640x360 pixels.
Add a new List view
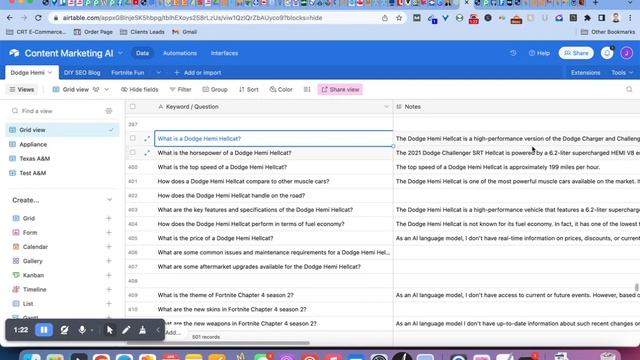pyautogui.click(x=109, y=304)
